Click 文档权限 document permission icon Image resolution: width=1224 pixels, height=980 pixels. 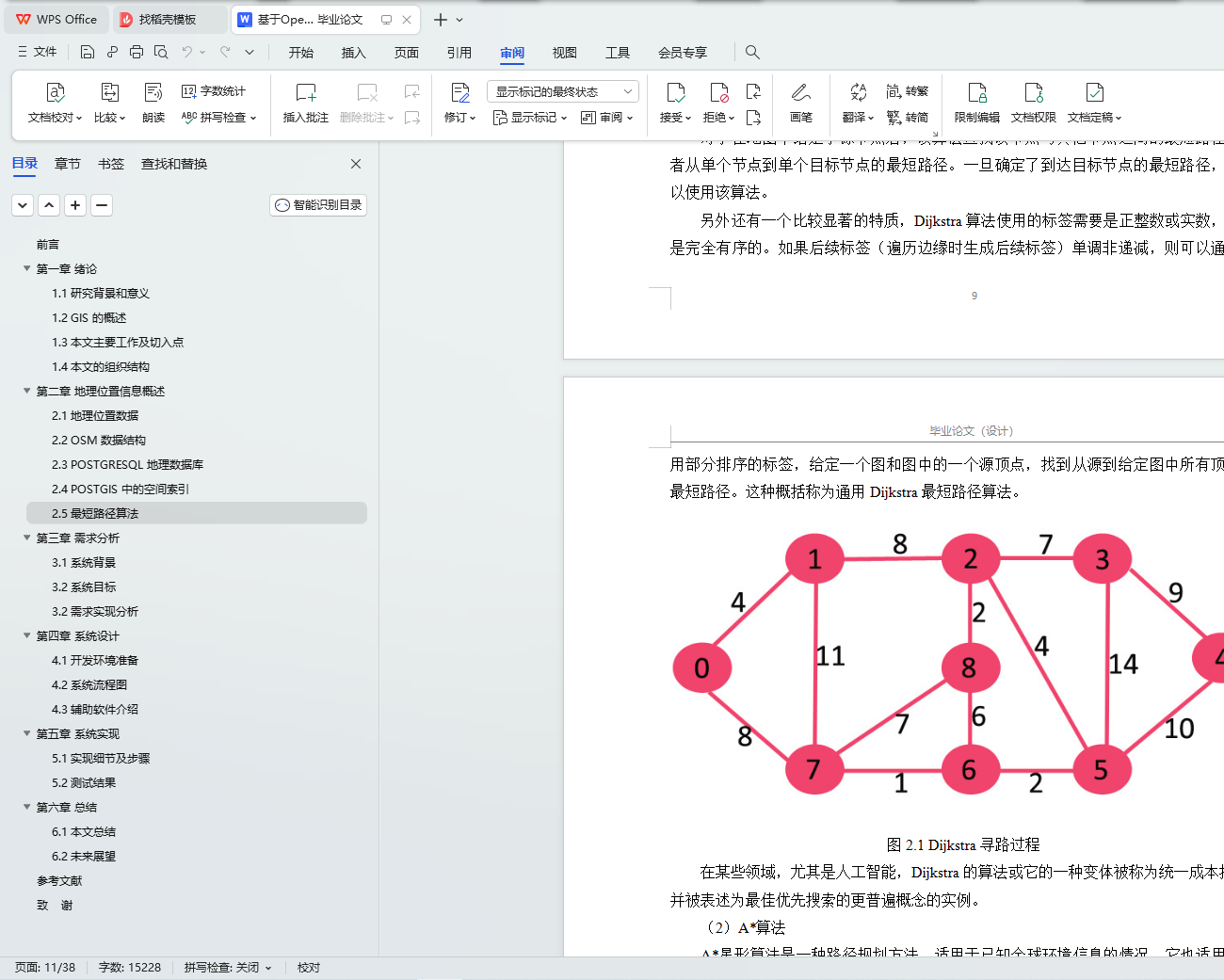[x=1034, y=92]
